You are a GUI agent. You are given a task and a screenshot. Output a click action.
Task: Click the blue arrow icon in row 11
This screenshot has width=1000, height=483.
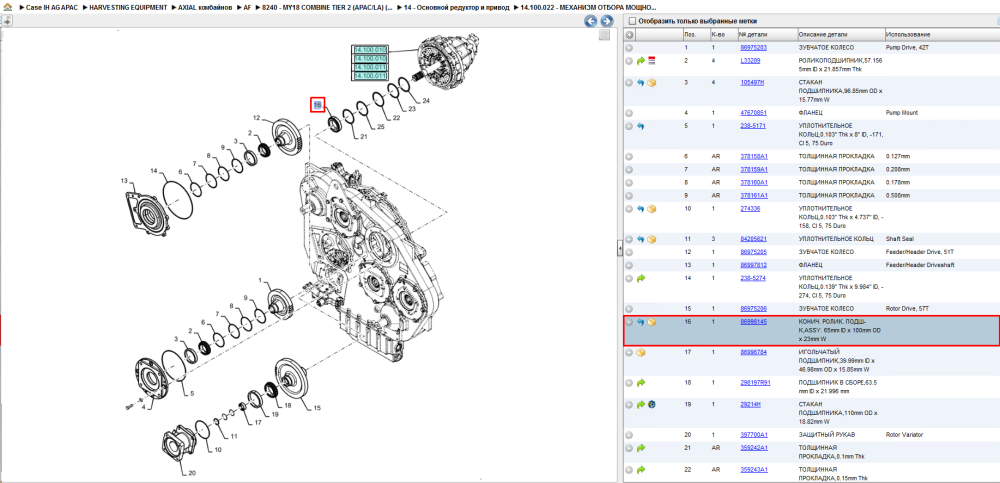641,239
